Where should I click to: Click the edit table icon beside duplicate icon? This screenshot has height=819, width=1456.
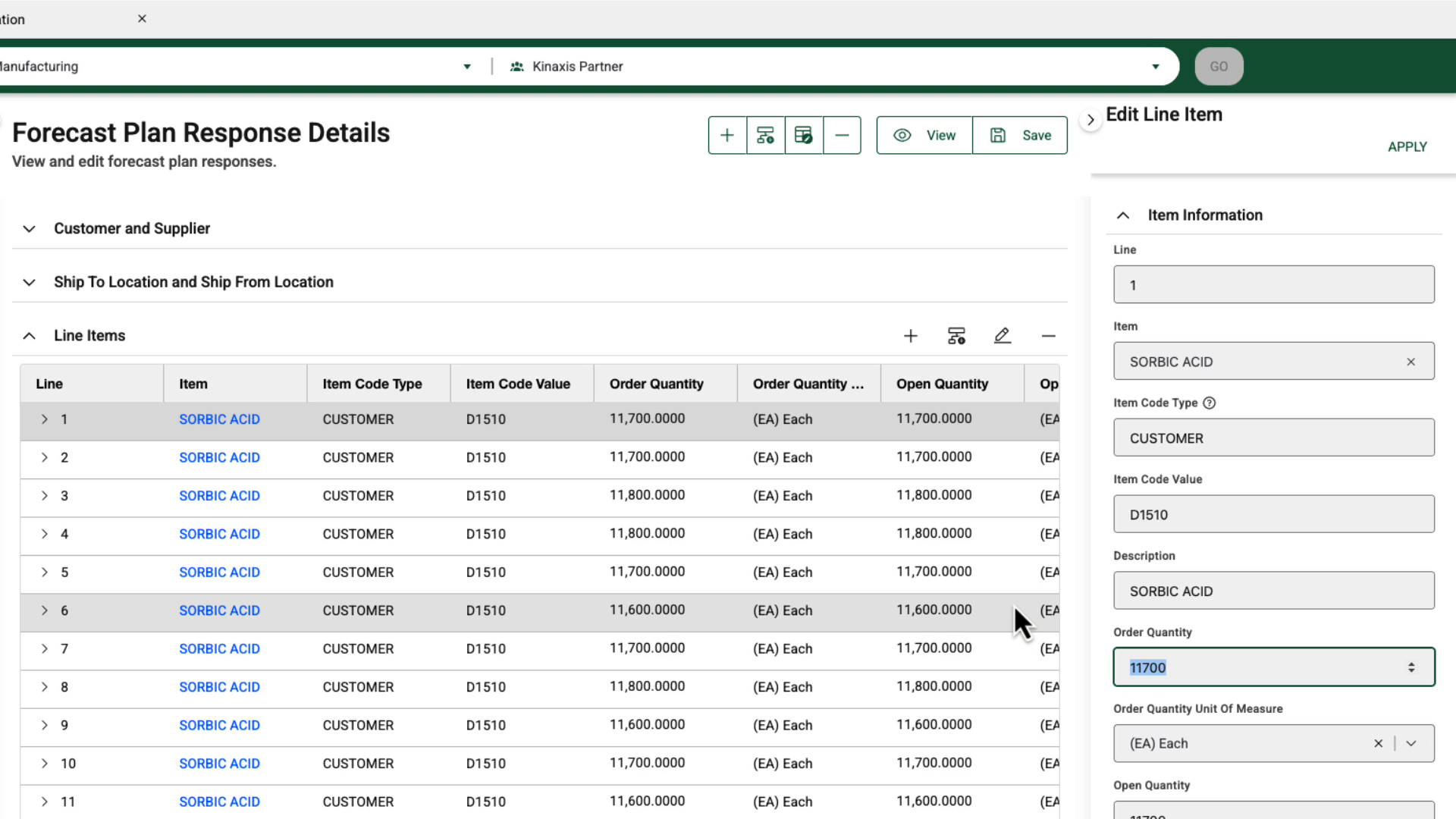coord(804,134)
